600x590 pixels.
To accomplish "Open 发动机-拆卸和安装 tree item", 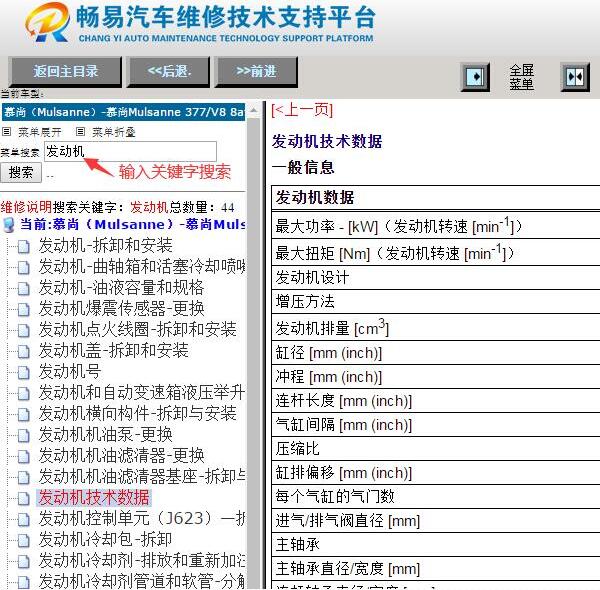I will tap(105, 246).
